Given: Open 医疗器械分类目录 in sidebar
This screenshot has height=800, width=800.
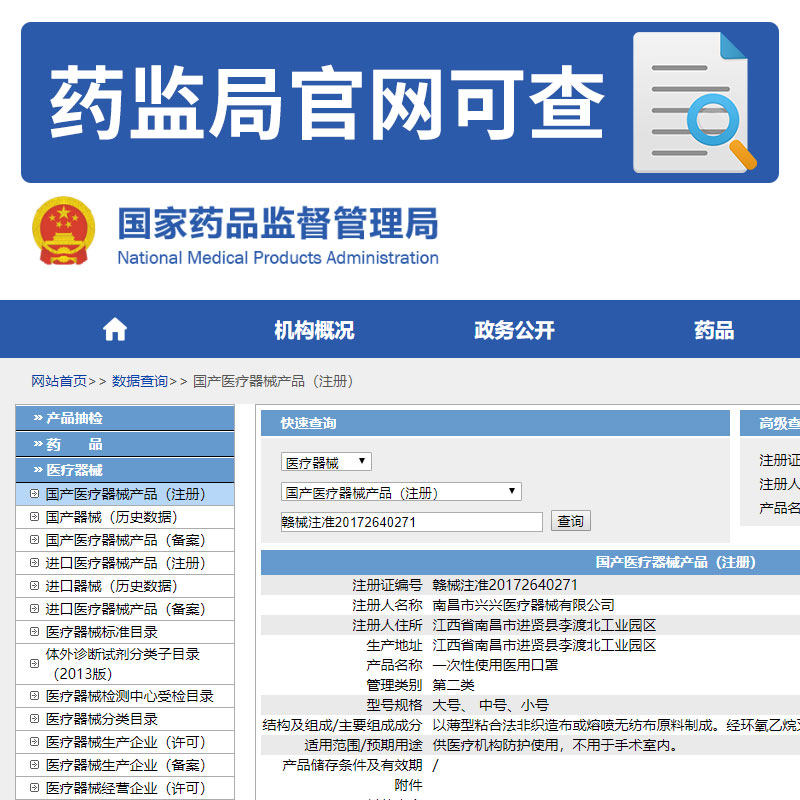Looking at the screenshot, I should click(x=125, y=719).
